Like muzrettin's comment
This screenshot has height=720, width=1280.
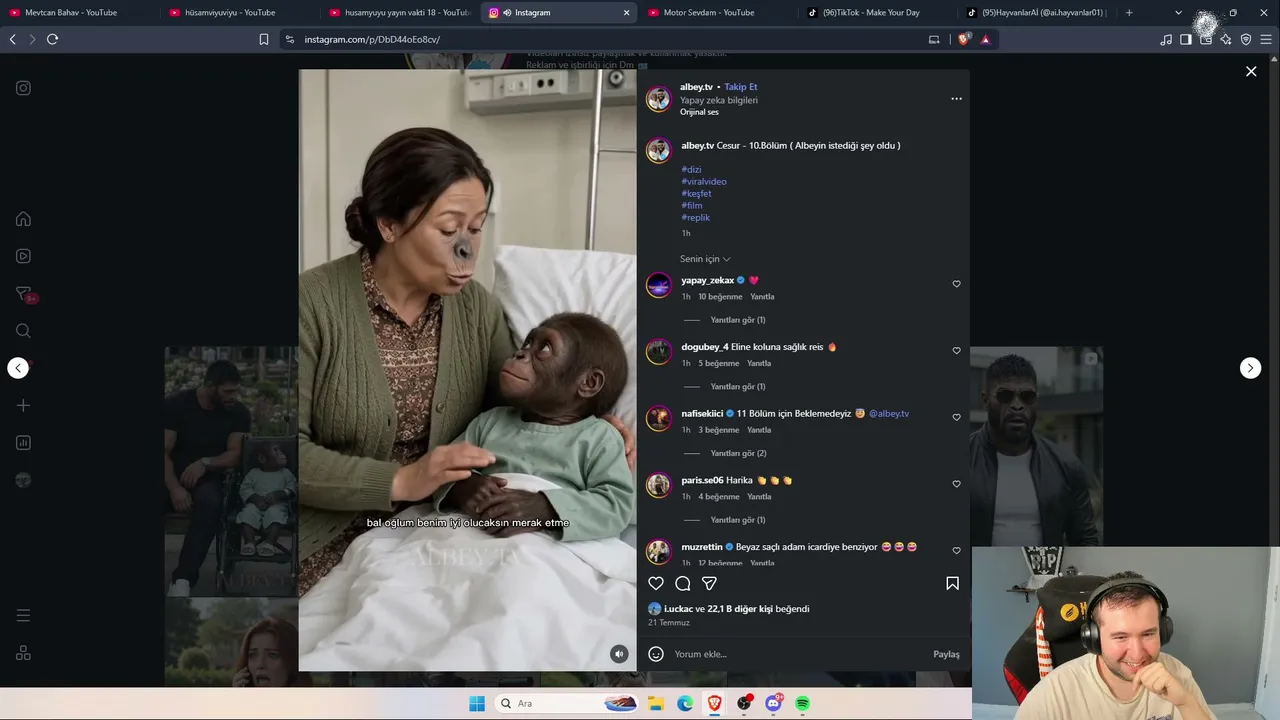tap(956, 551)
